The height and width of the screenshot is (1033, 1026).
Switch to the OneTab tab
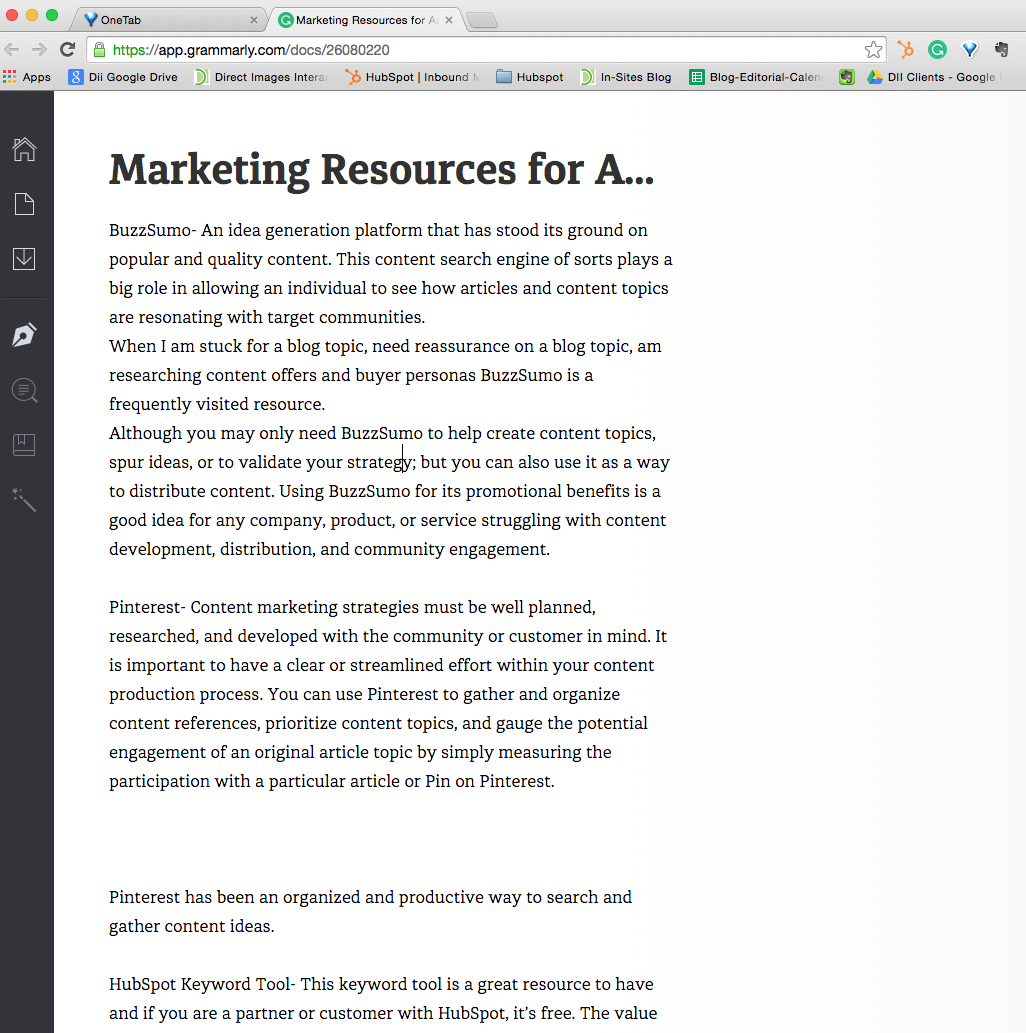(x=168, y=20)
